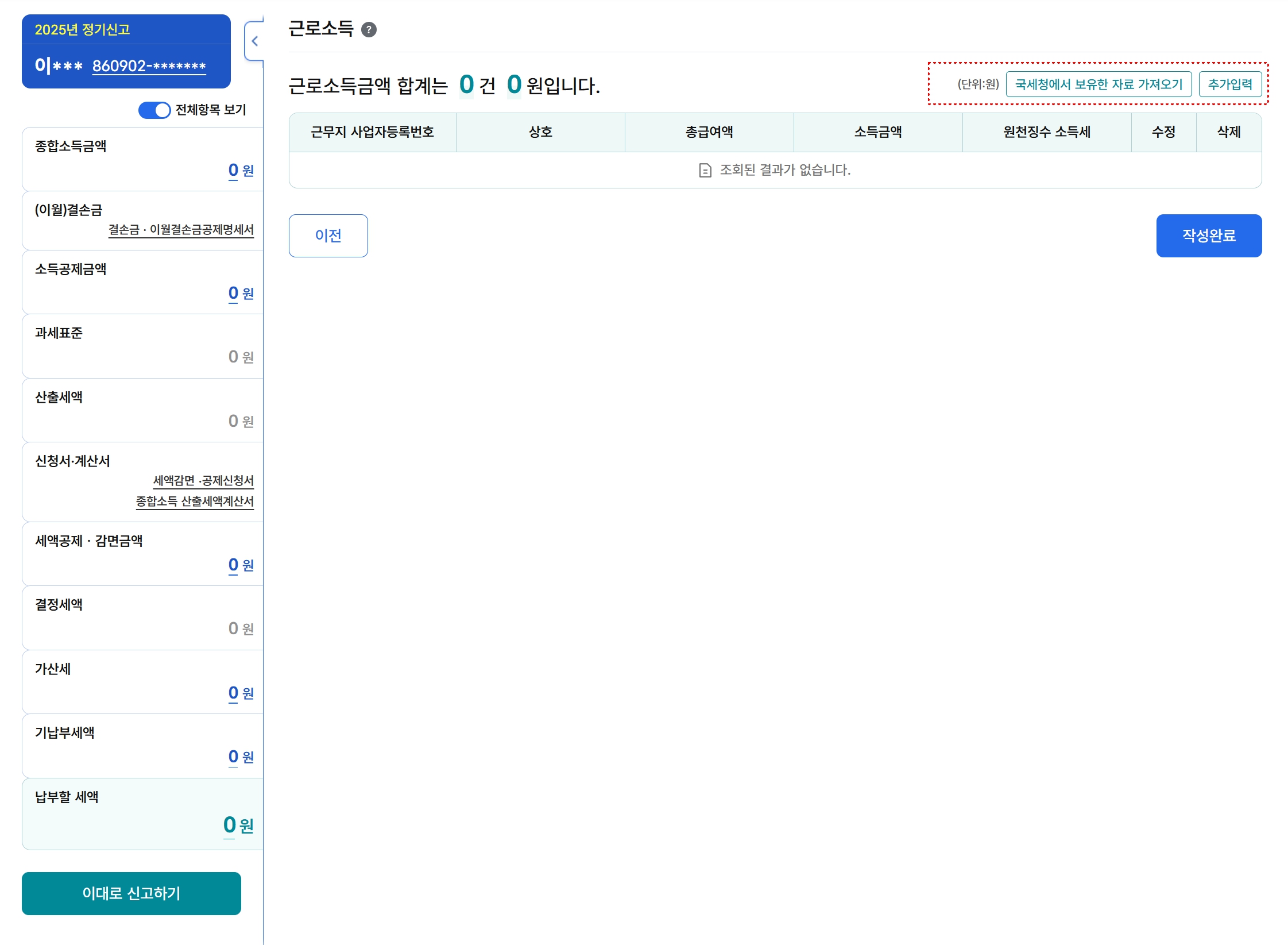
Task: Open the 종합소득 산출세액계산서 link
Action: pos(195,502)
